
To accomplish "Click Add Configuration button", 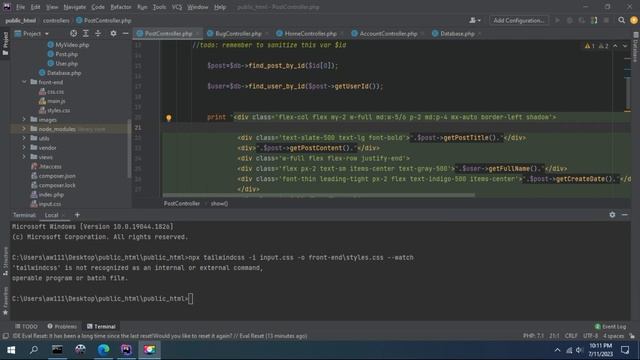I will tap(518, 20).
